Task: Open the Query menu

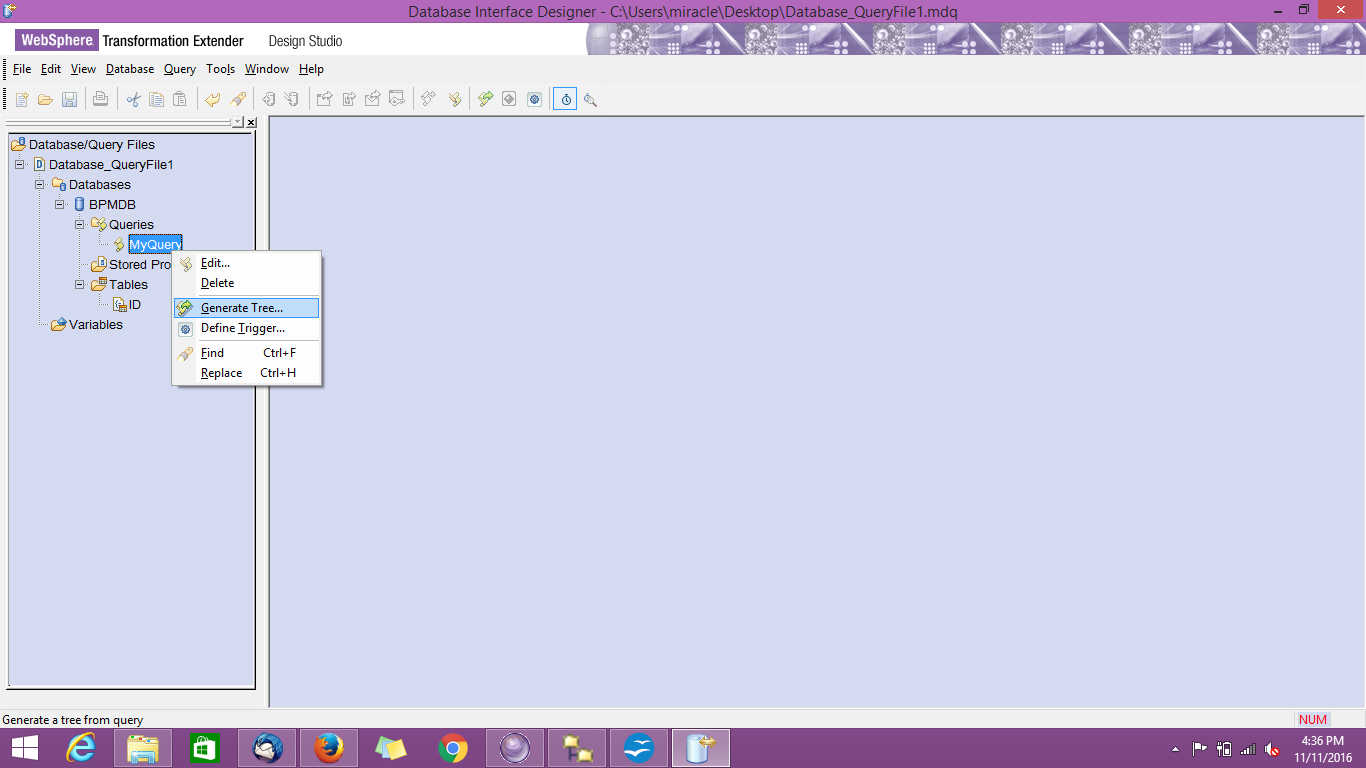Action: point(180,69)
